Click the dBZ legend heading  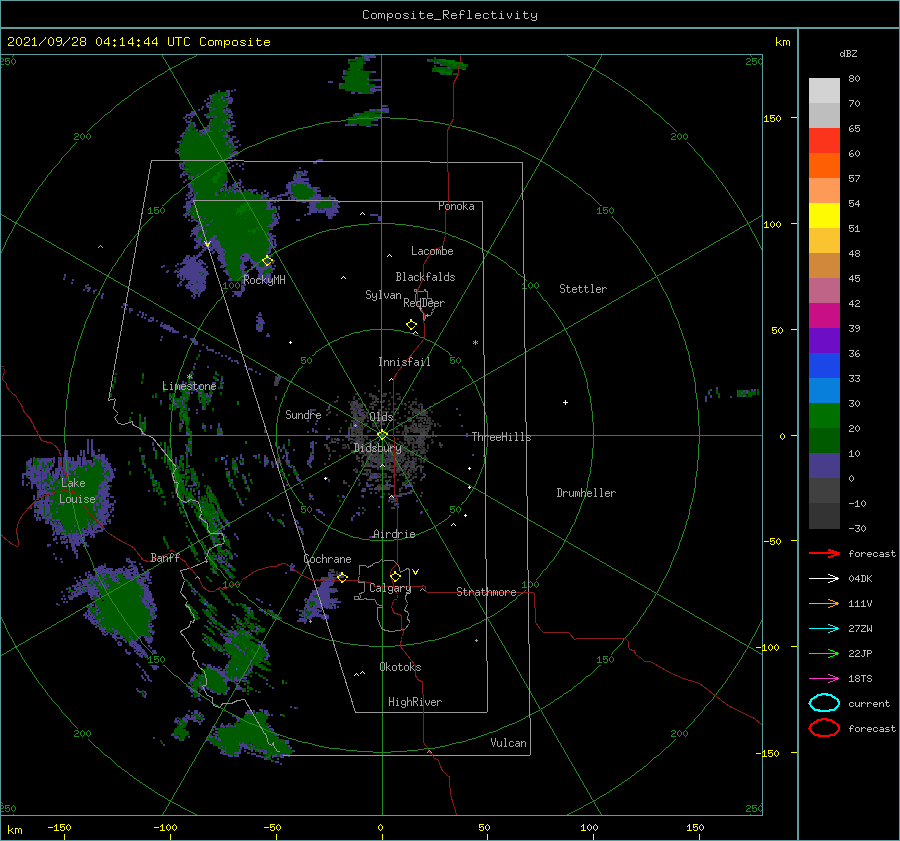[x=848, y=53]
